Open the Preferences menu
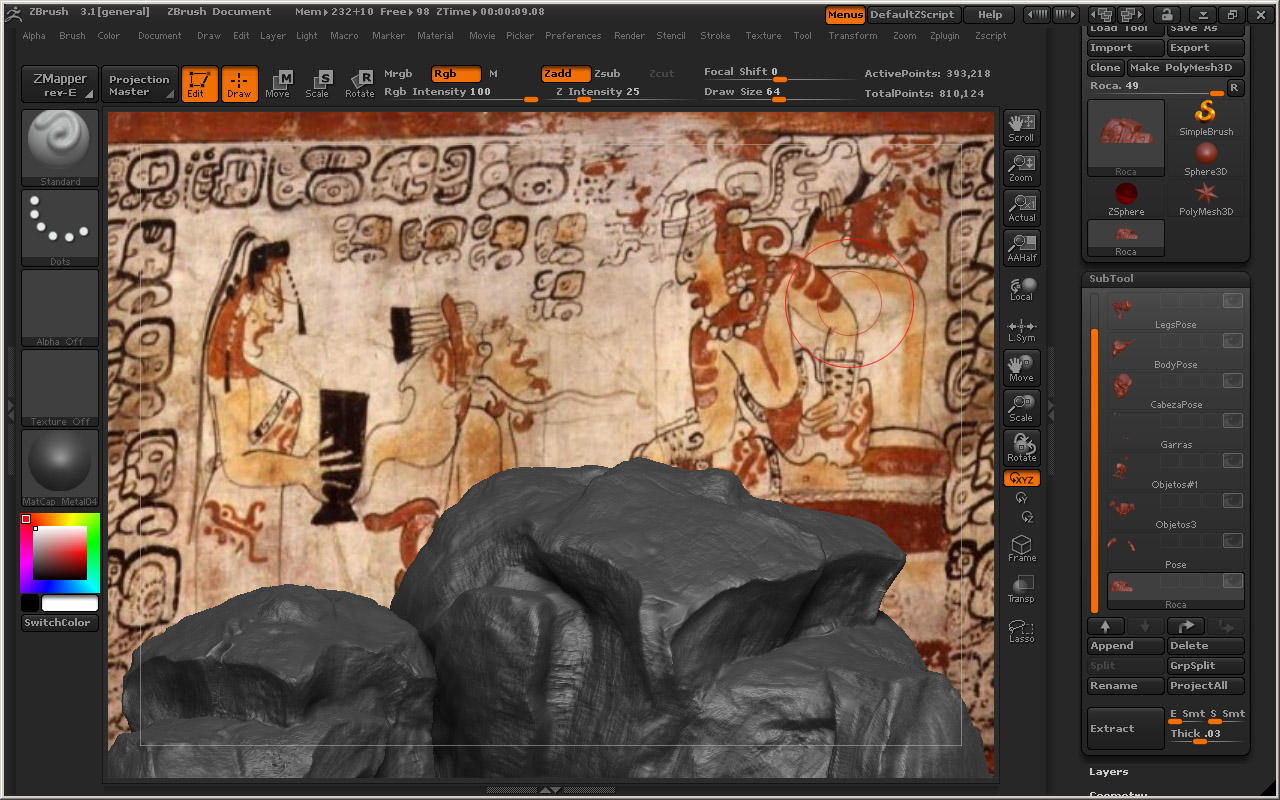Image resolution: width=1280 pixels, height=800 pixels. [x=573, y=36]
